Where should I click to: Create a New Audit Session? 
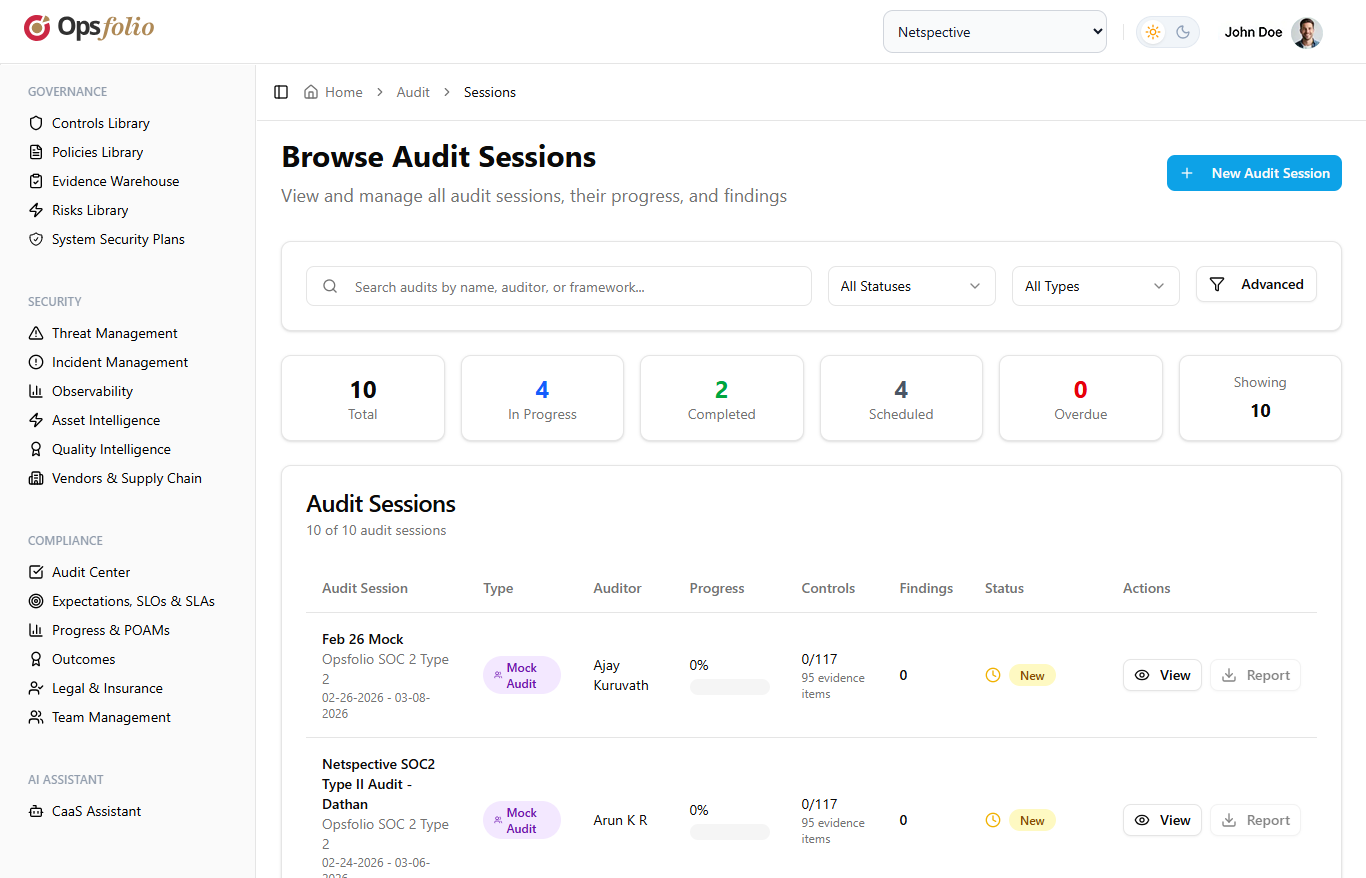click(x=1254, y=173)
